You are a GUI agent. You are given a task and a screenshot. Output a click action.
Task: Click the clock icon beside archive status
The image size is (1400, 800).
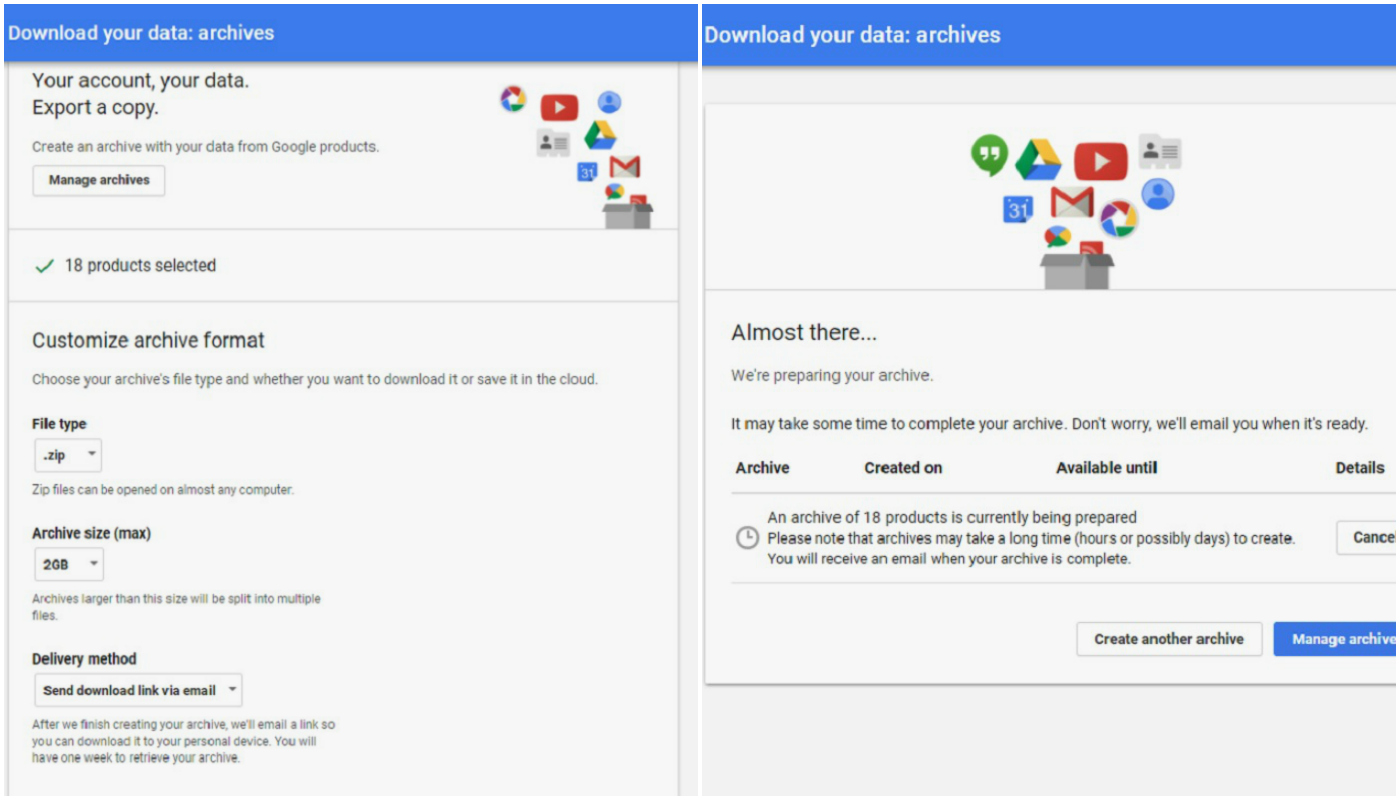point(747,538)
